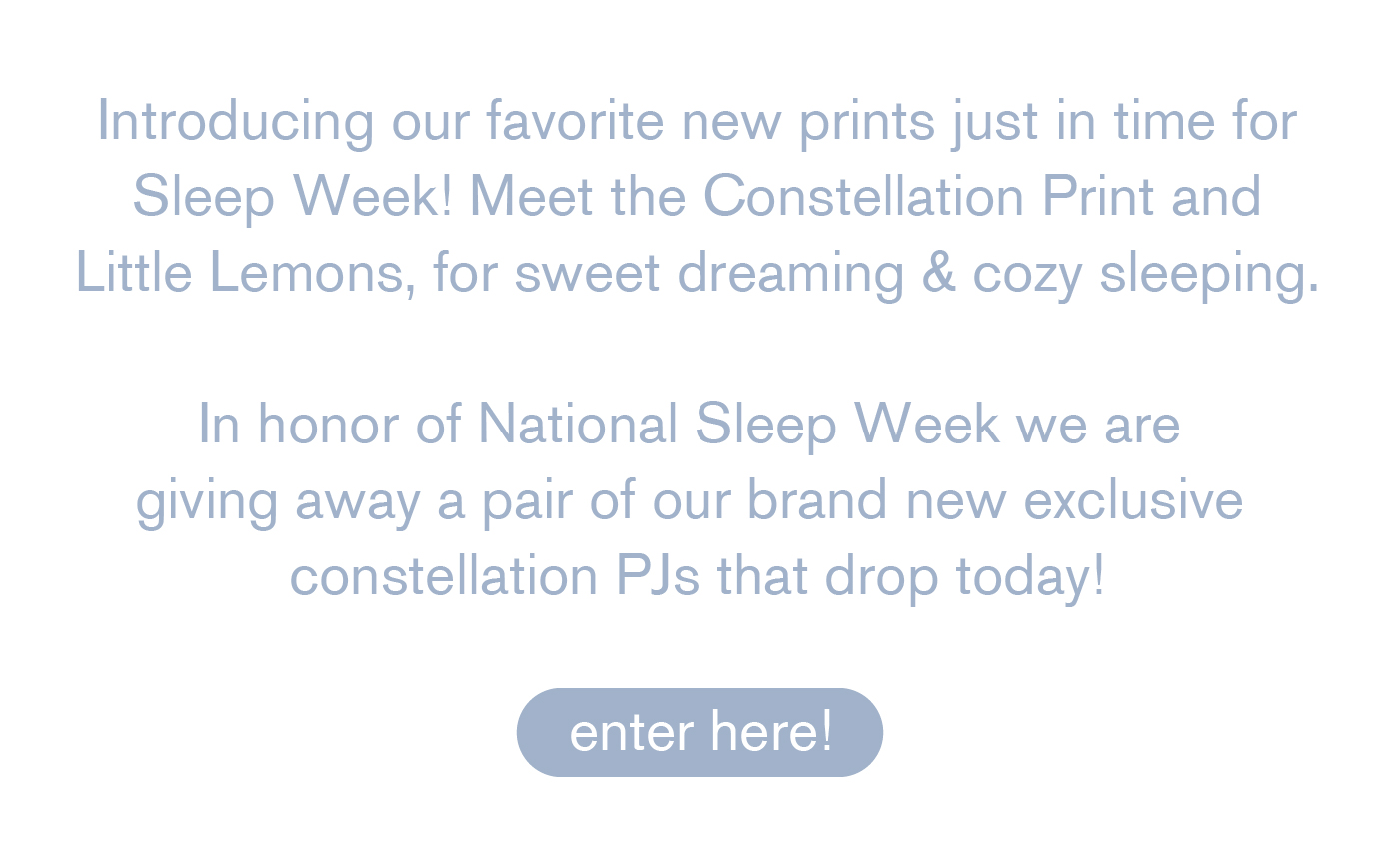This screenshot has height=864, width=1400.
Task: Click the word "Introducing" in the first line
Action: [236, 123]
